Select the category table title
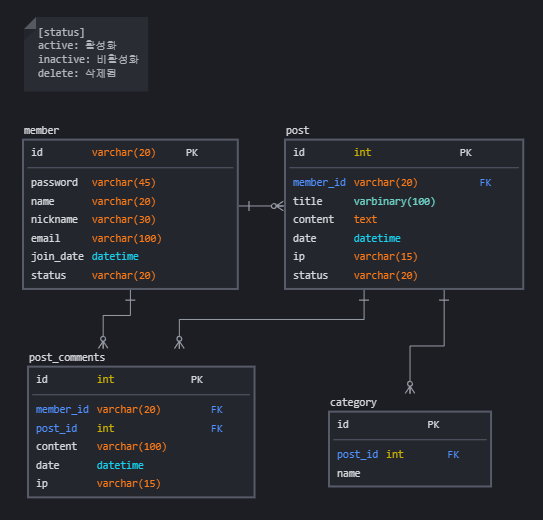 (353, 402)
